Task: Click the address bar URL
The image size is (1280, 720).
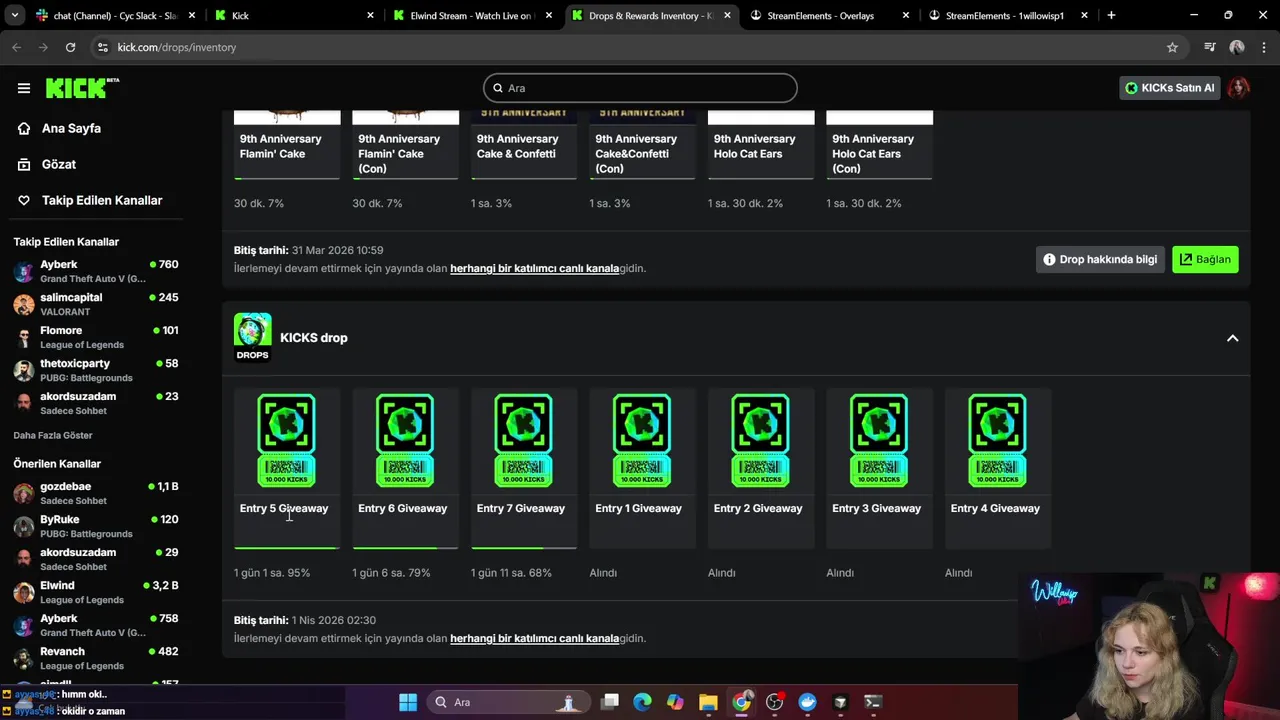Action: 177,47
